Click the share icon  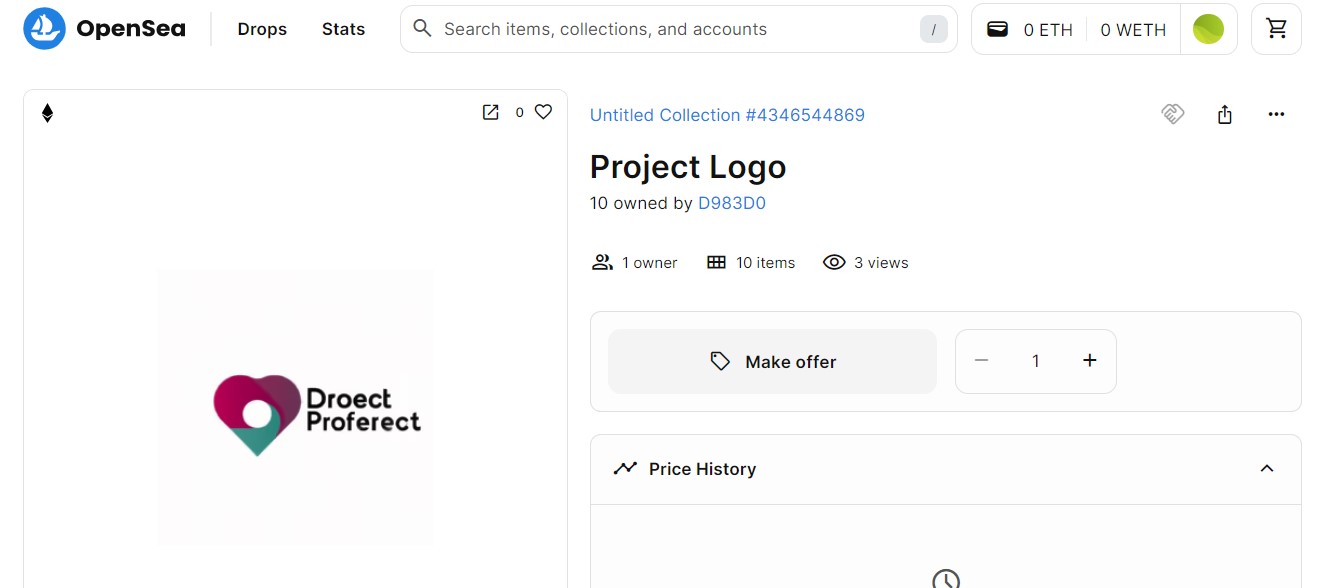[1225, 114]
